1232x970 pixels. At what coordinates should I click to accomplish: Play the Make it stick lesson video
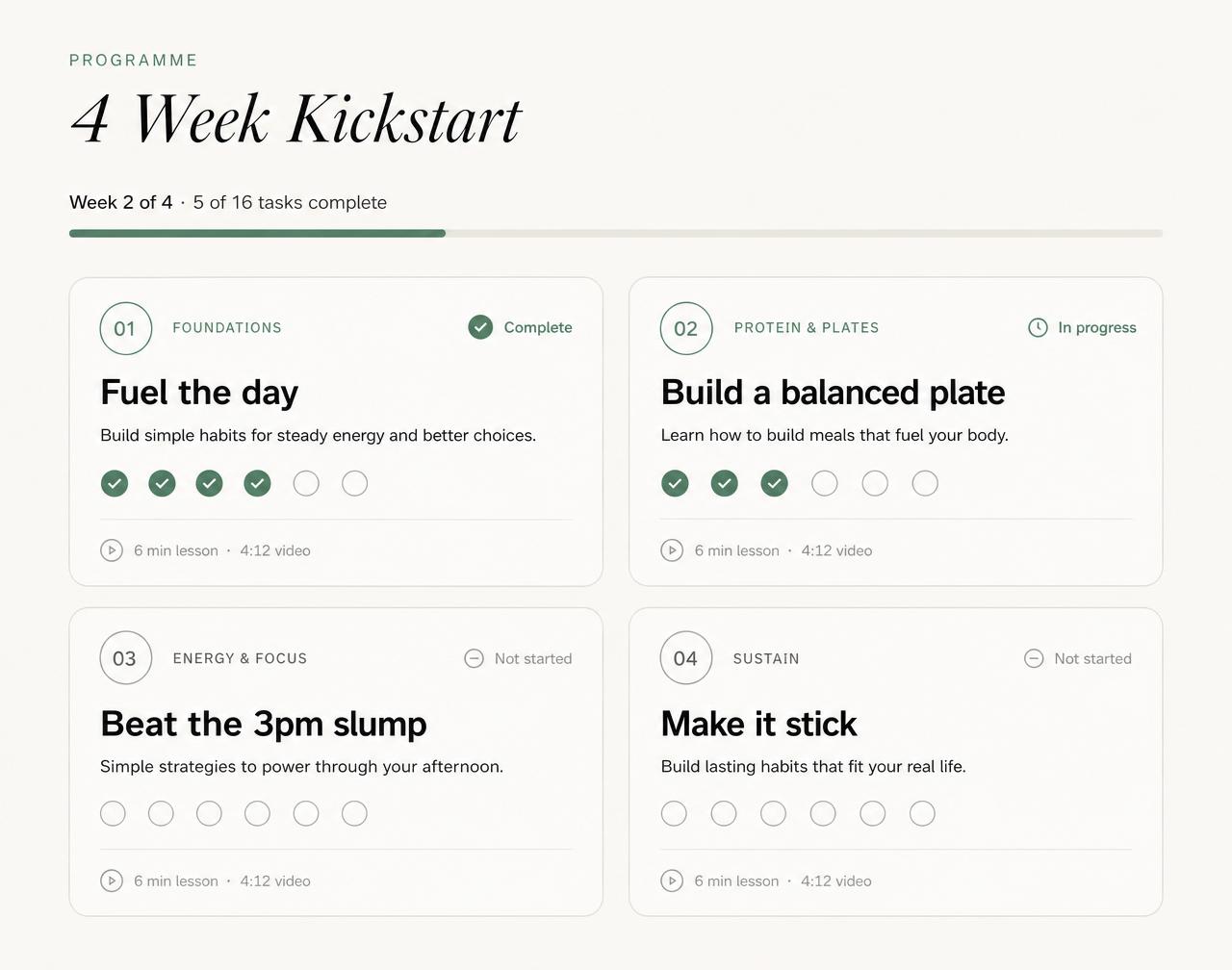tap(672, 881)
